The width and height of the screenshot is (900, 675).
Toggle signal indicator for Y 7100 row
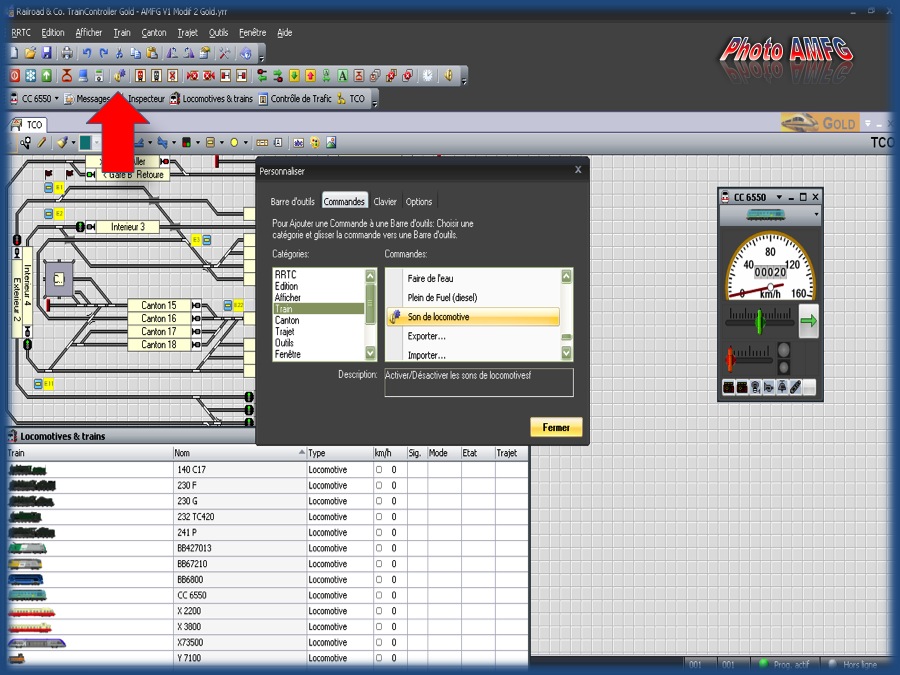click(379, 658)
